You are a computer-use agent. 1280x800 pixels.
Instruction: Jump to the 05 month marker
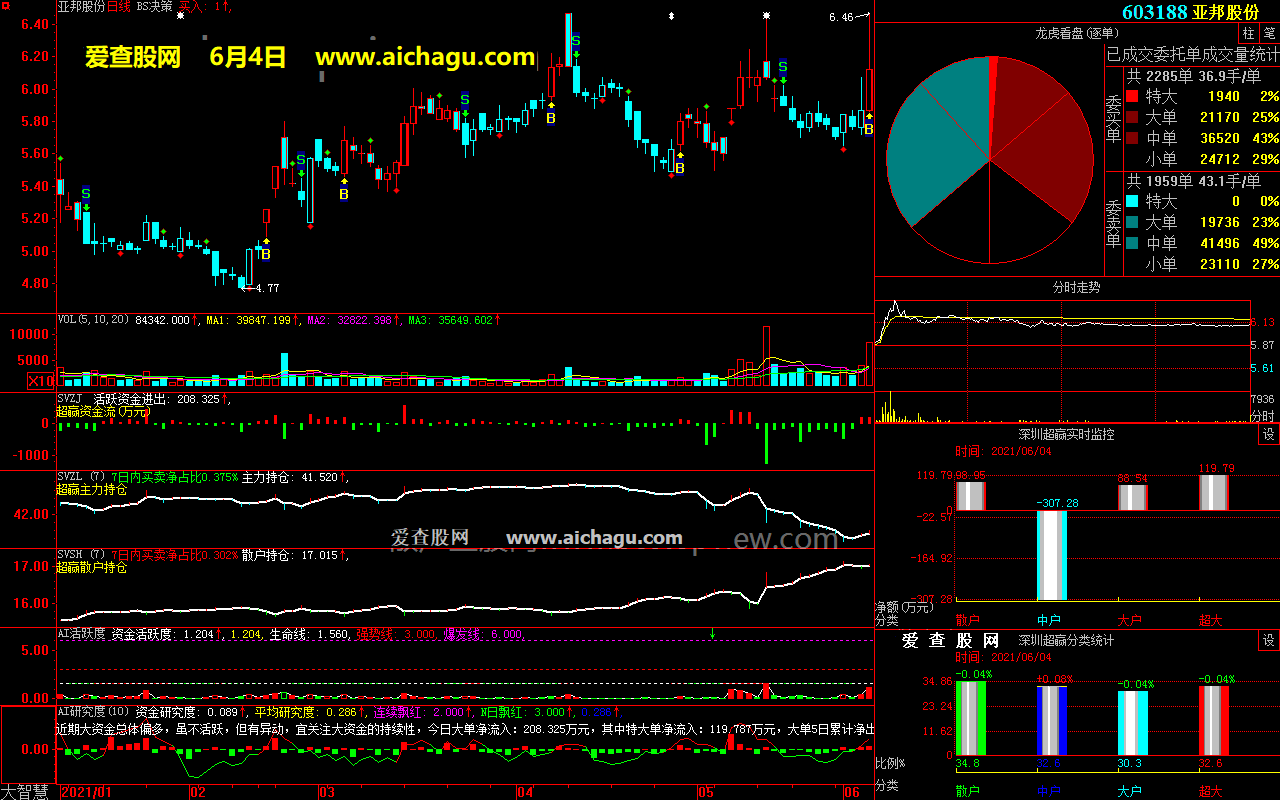706,792
